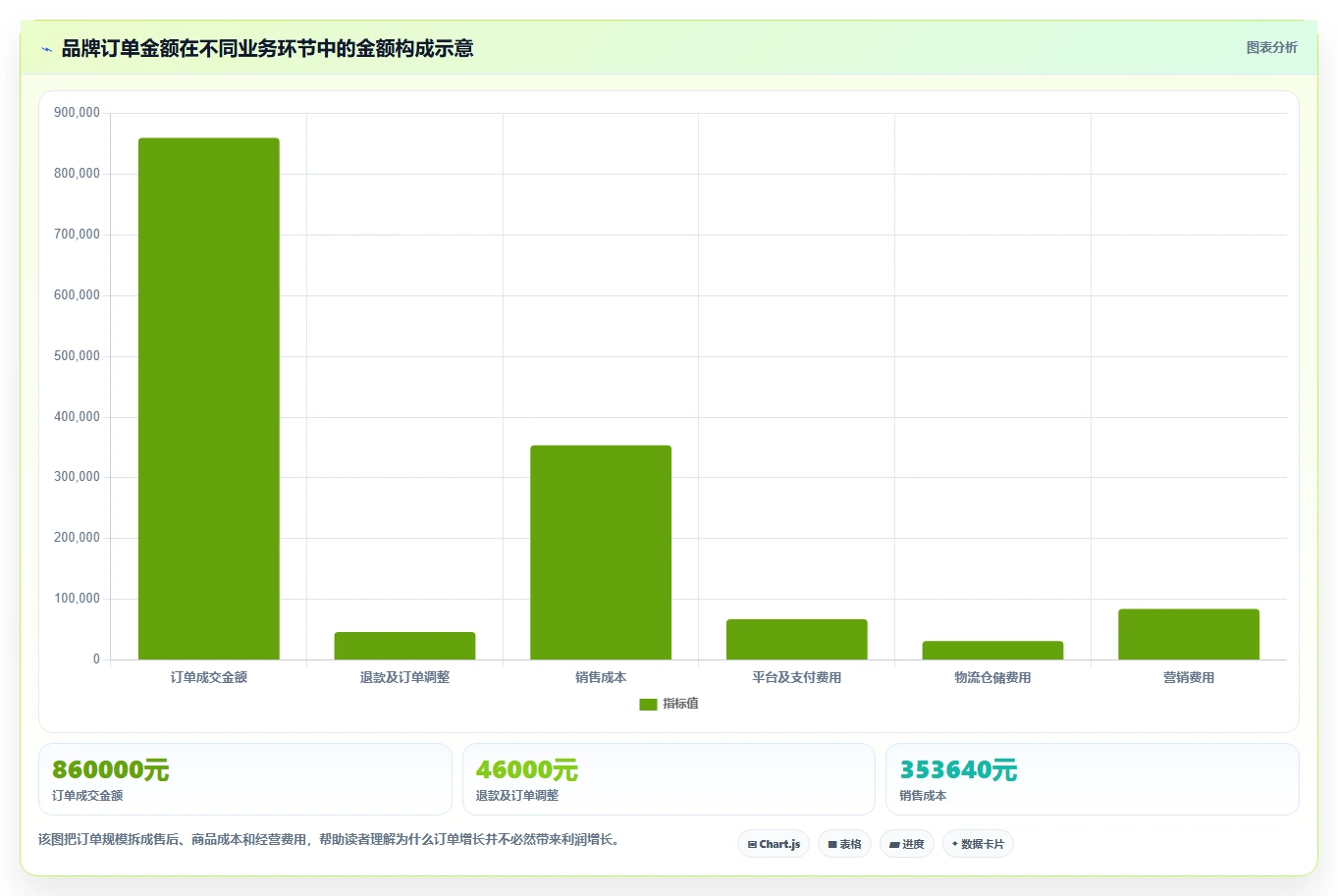Click the 46000元 value card
1338x896 pixels.
669,779
